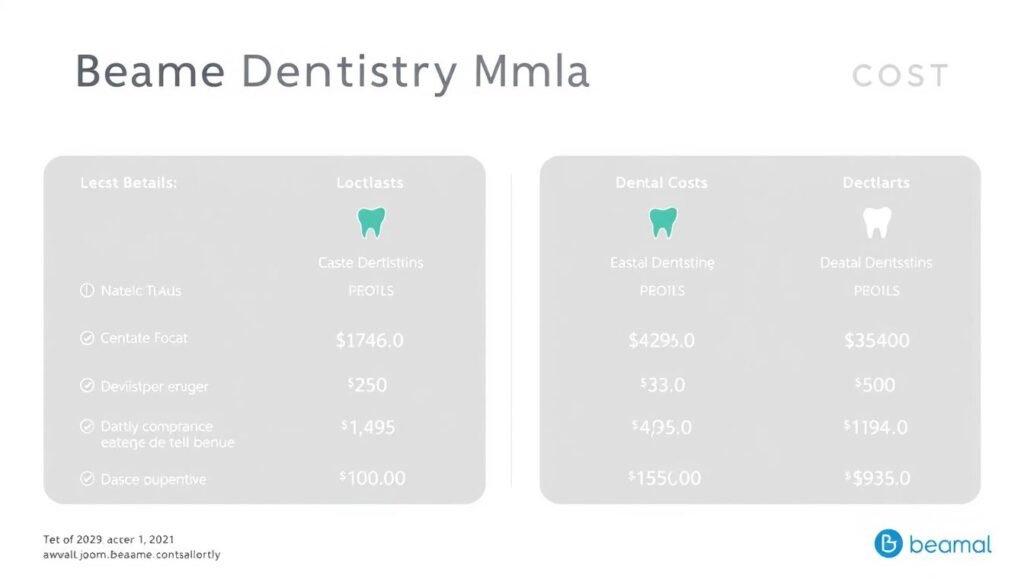This screenshot has width=1024, height=585.
Task: Toggle the Dattly comprance check mark
Action: (86, 427)
